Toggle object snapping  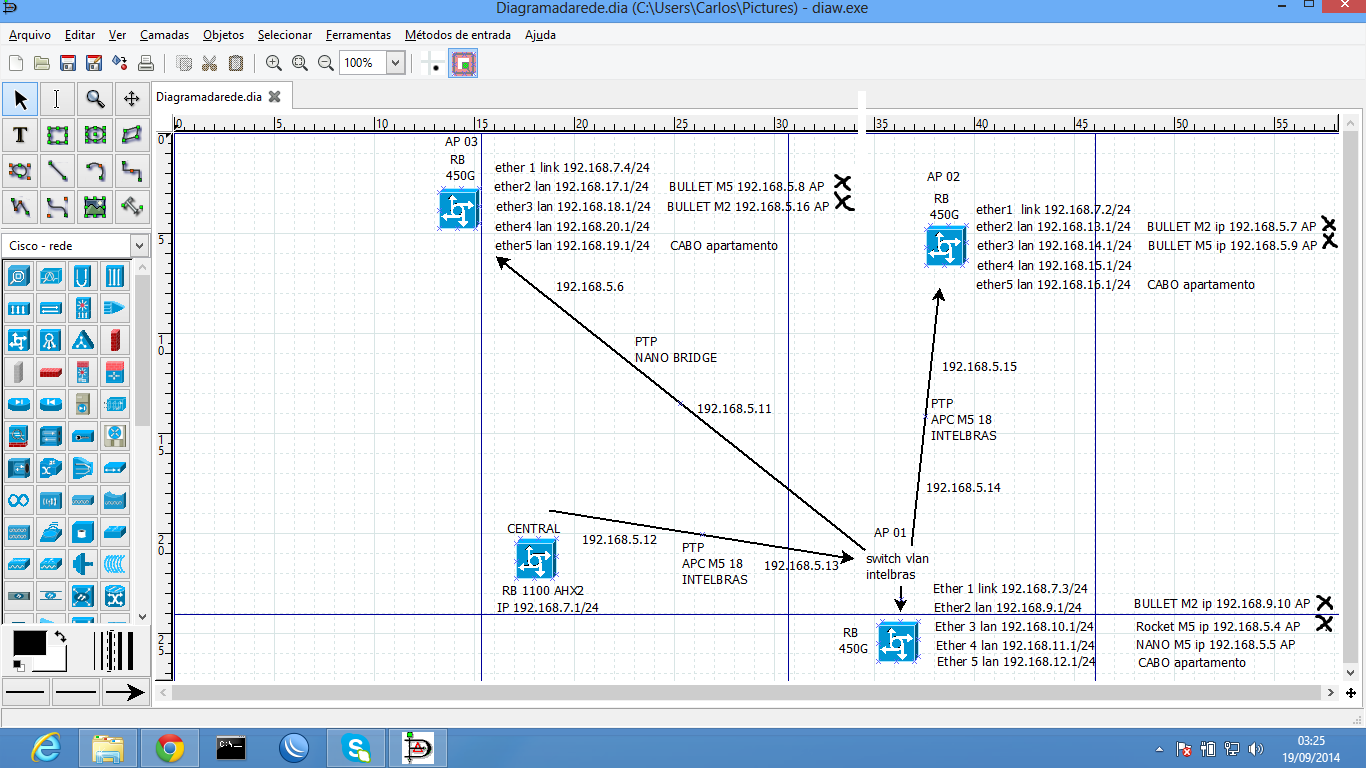tap(463, 64)
